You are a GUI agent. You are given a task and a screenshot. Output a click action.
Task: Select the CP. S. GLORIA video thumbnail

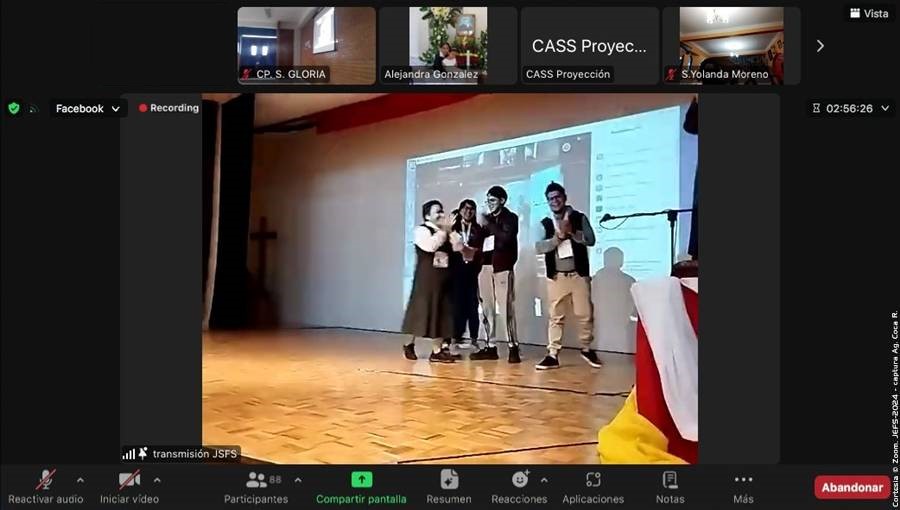coord(307,46)
